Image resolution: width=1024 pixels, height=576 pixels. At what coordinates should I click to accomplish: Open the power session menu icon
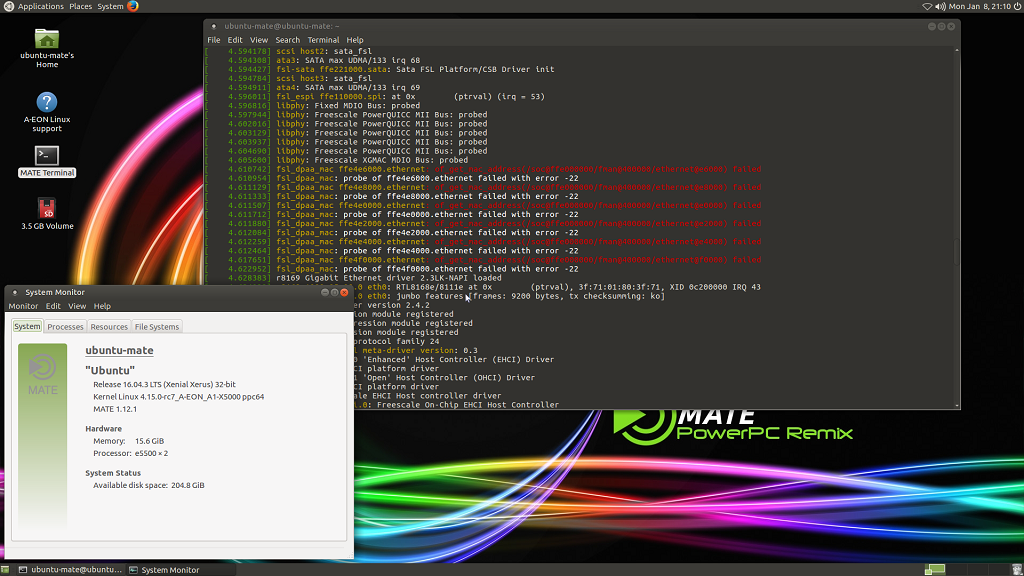[1017, 7]
